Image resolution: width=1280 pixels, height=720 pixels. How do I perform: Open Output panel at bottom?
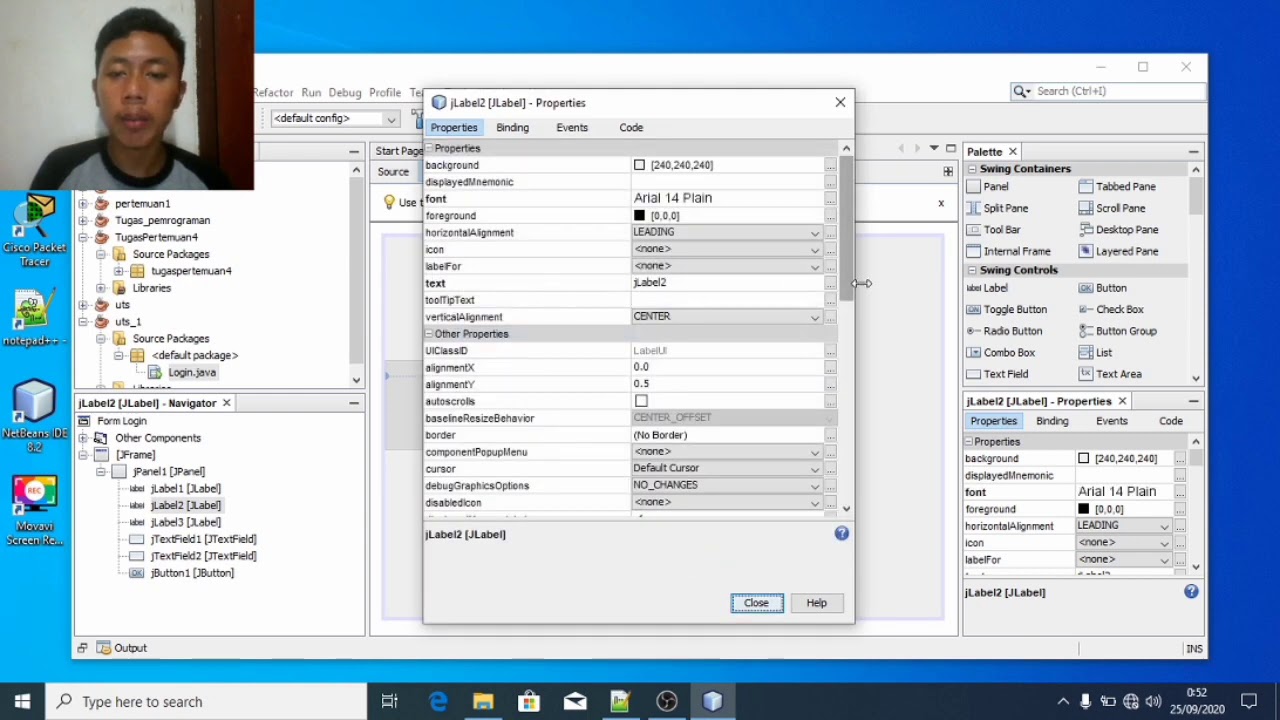(122, 648)
